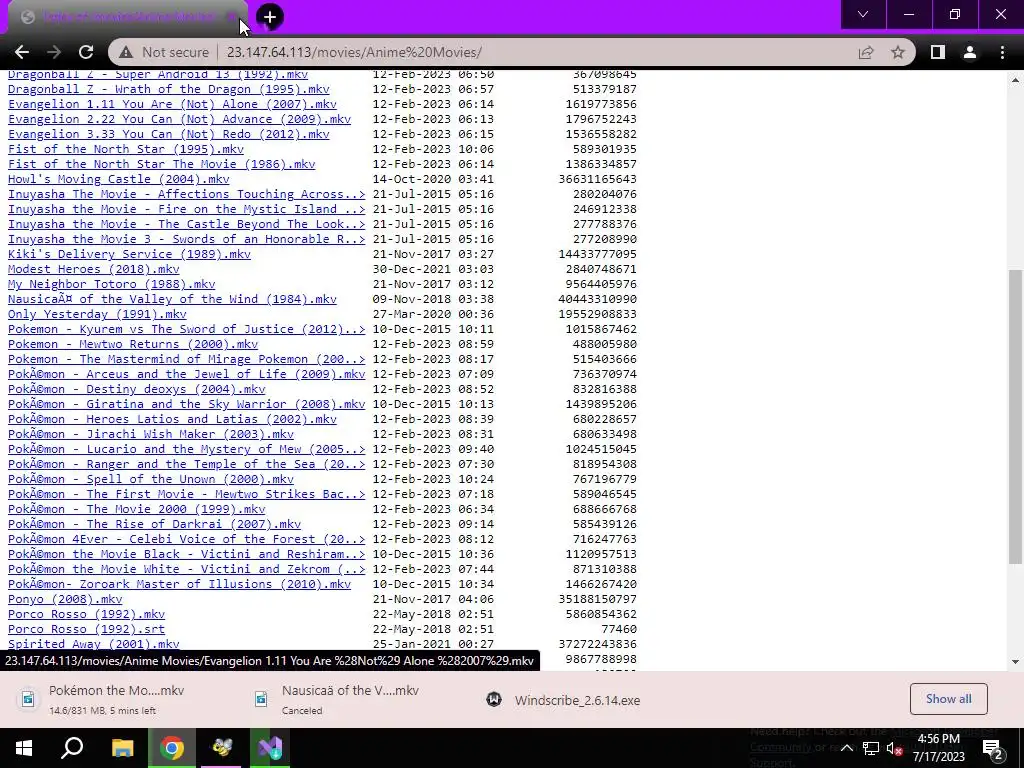Open Pokémon Spell of the Unown link
This screenshot has height=768, width=1024.
[151, 480]
